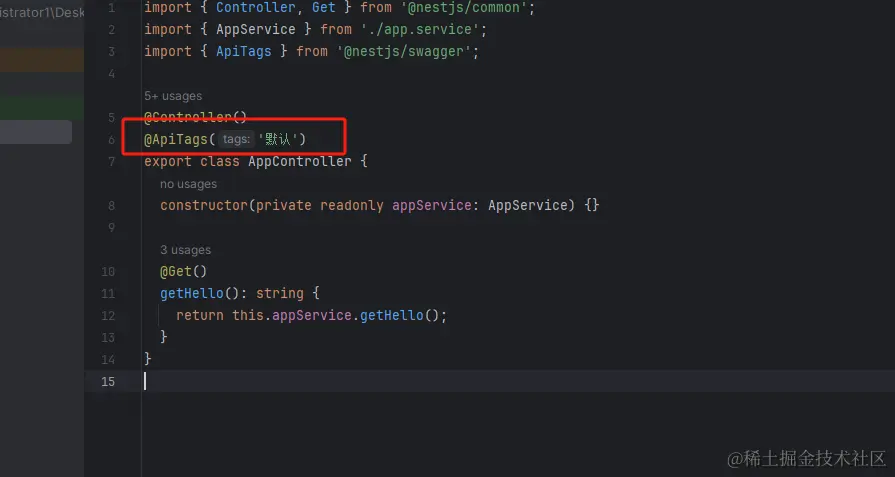This screenshot has height=477, width=895.
Task: Click gutter line number 15
Action: tap(108, 382)
